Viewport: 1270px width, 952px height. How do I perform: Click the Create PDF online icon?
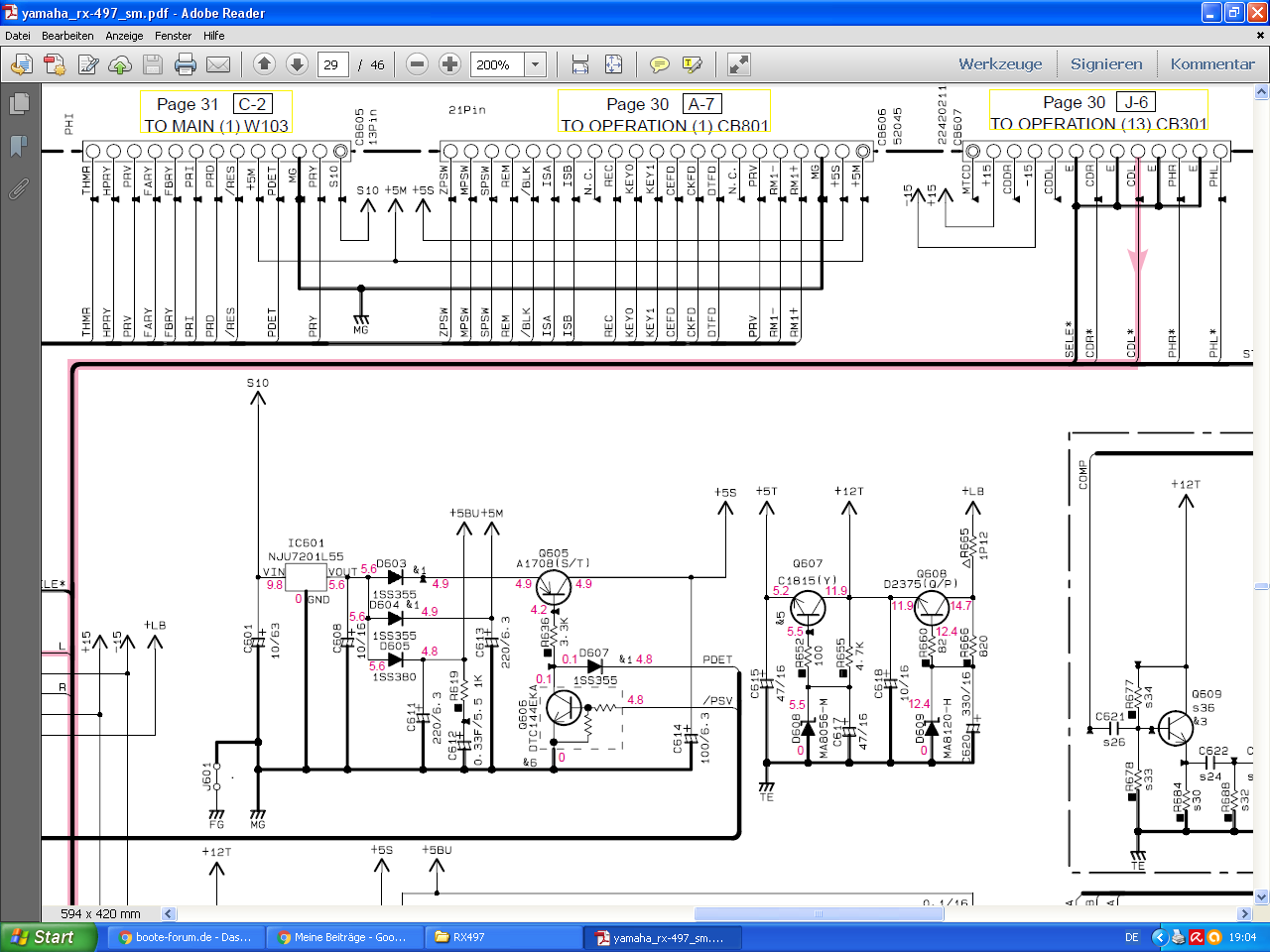pos(22,64)
